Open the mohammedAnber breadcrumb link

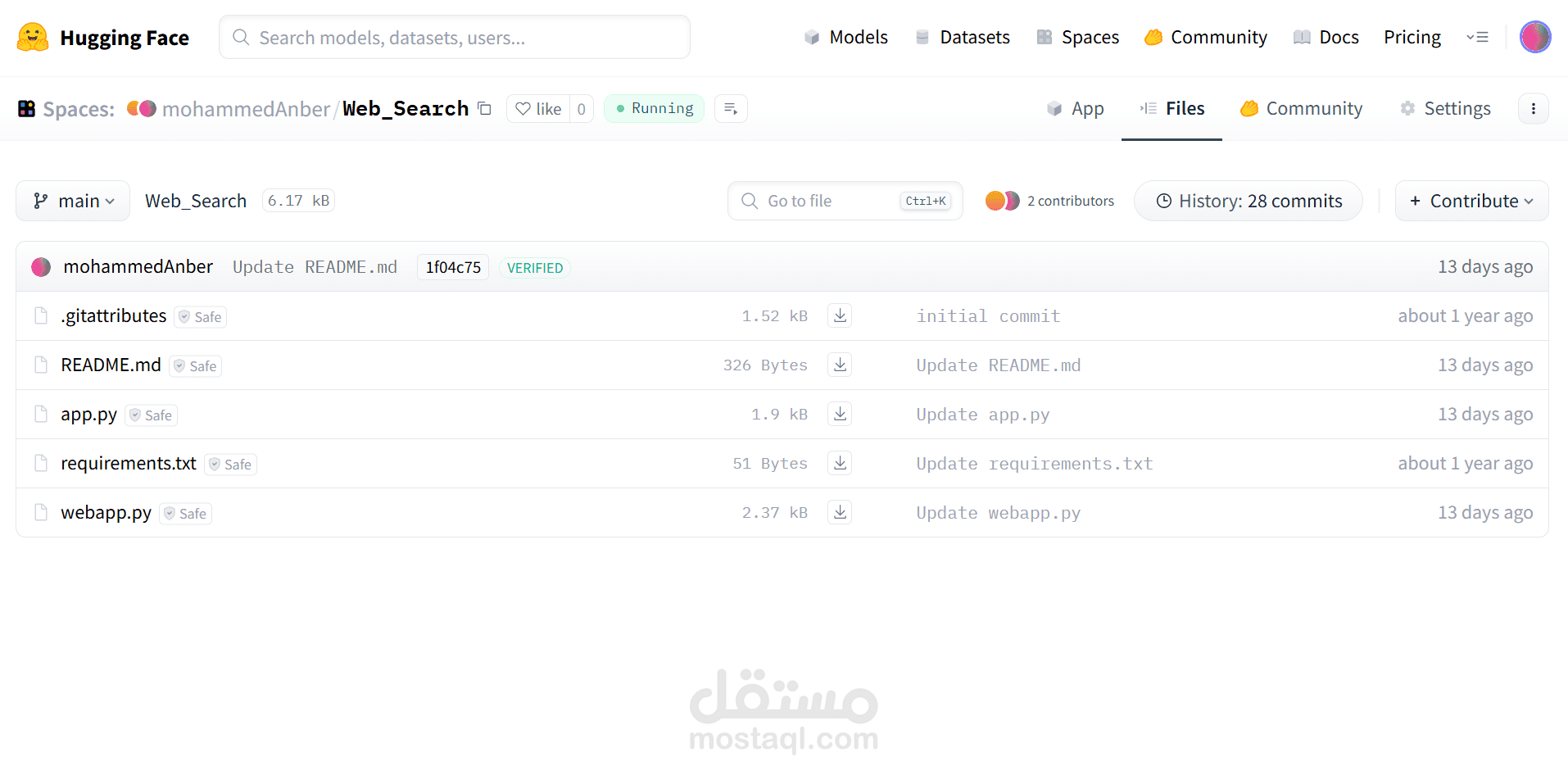point(246,109)
